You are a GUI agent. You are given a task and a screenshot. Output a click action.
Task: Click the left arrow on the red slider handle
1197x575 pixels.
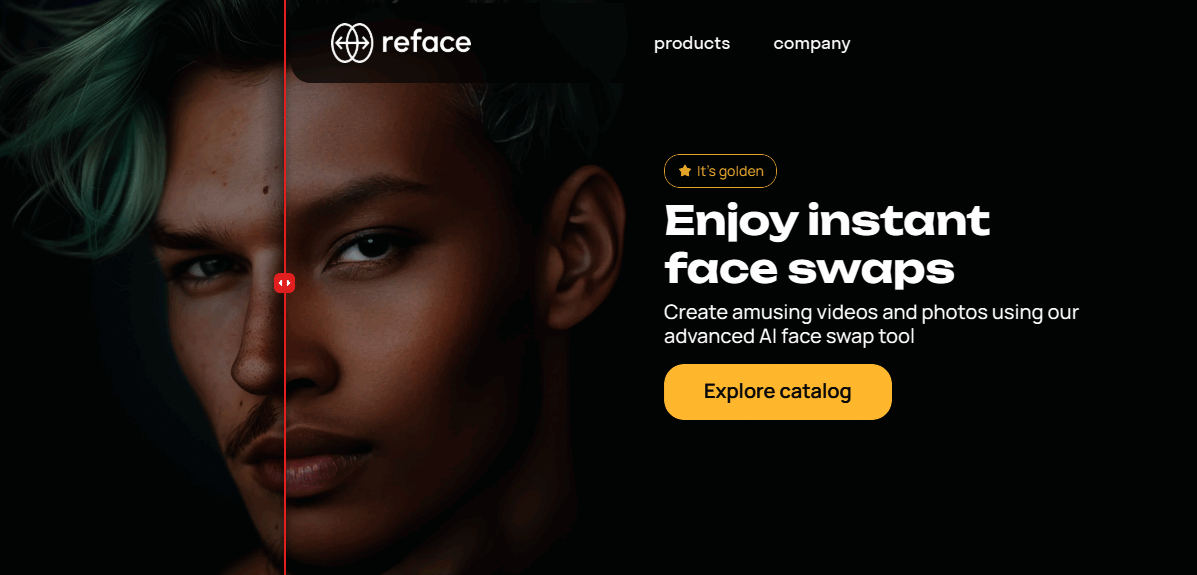click(x=281, y=283)
